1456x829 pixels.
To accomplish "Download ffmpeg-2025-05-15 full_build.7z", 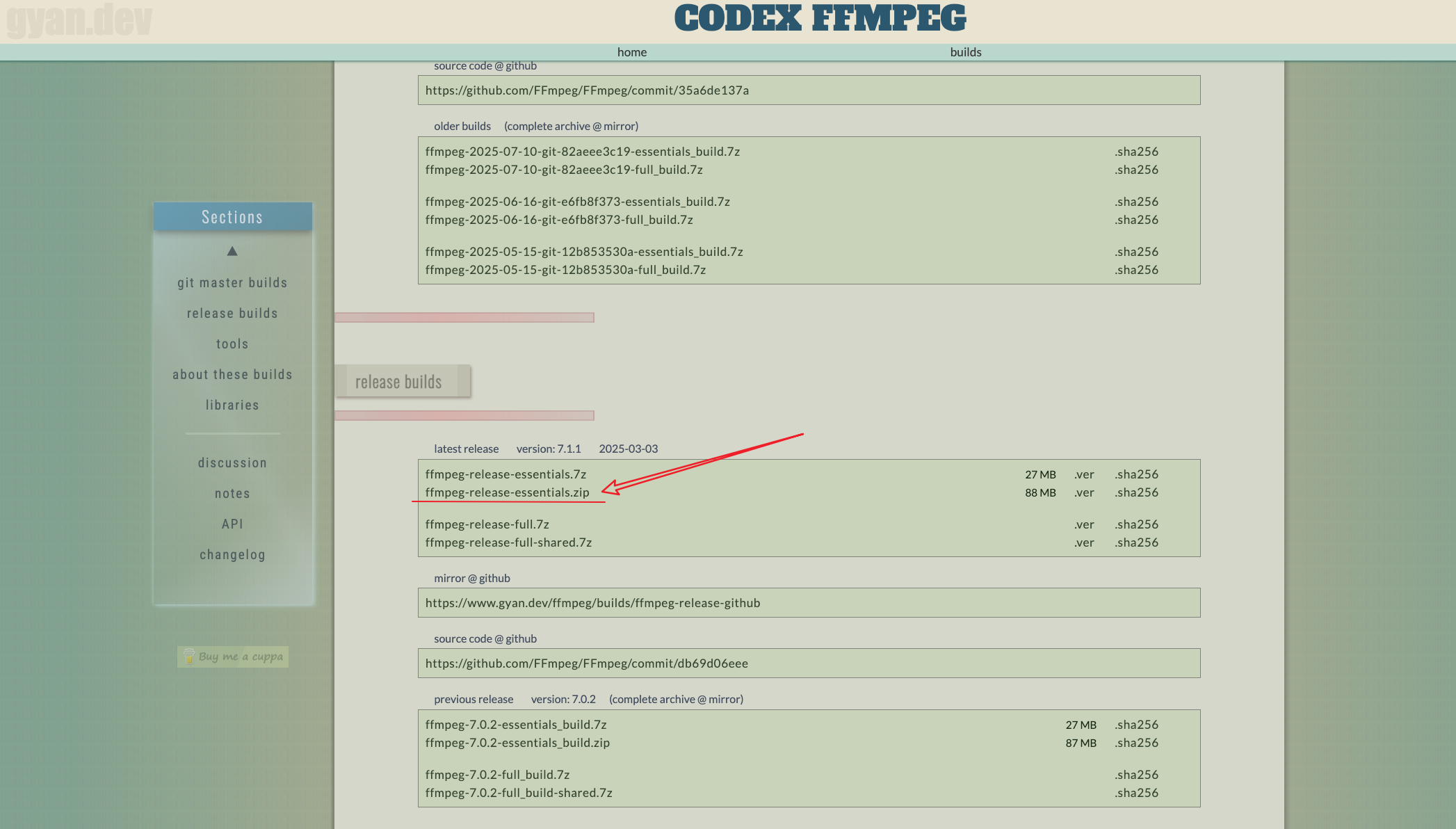I will (565, 270).
